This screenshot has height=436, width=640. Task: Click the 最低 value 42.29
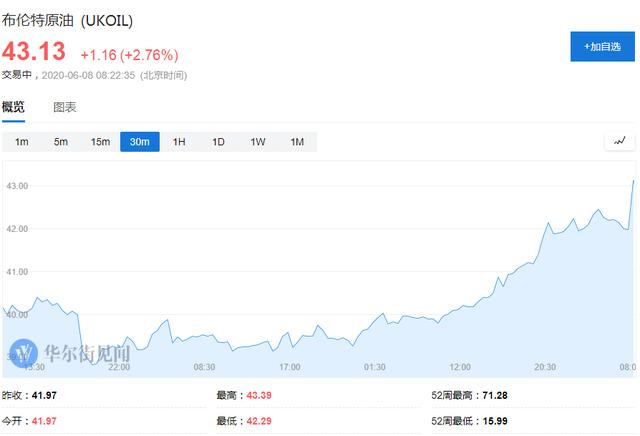pos(259,421)
